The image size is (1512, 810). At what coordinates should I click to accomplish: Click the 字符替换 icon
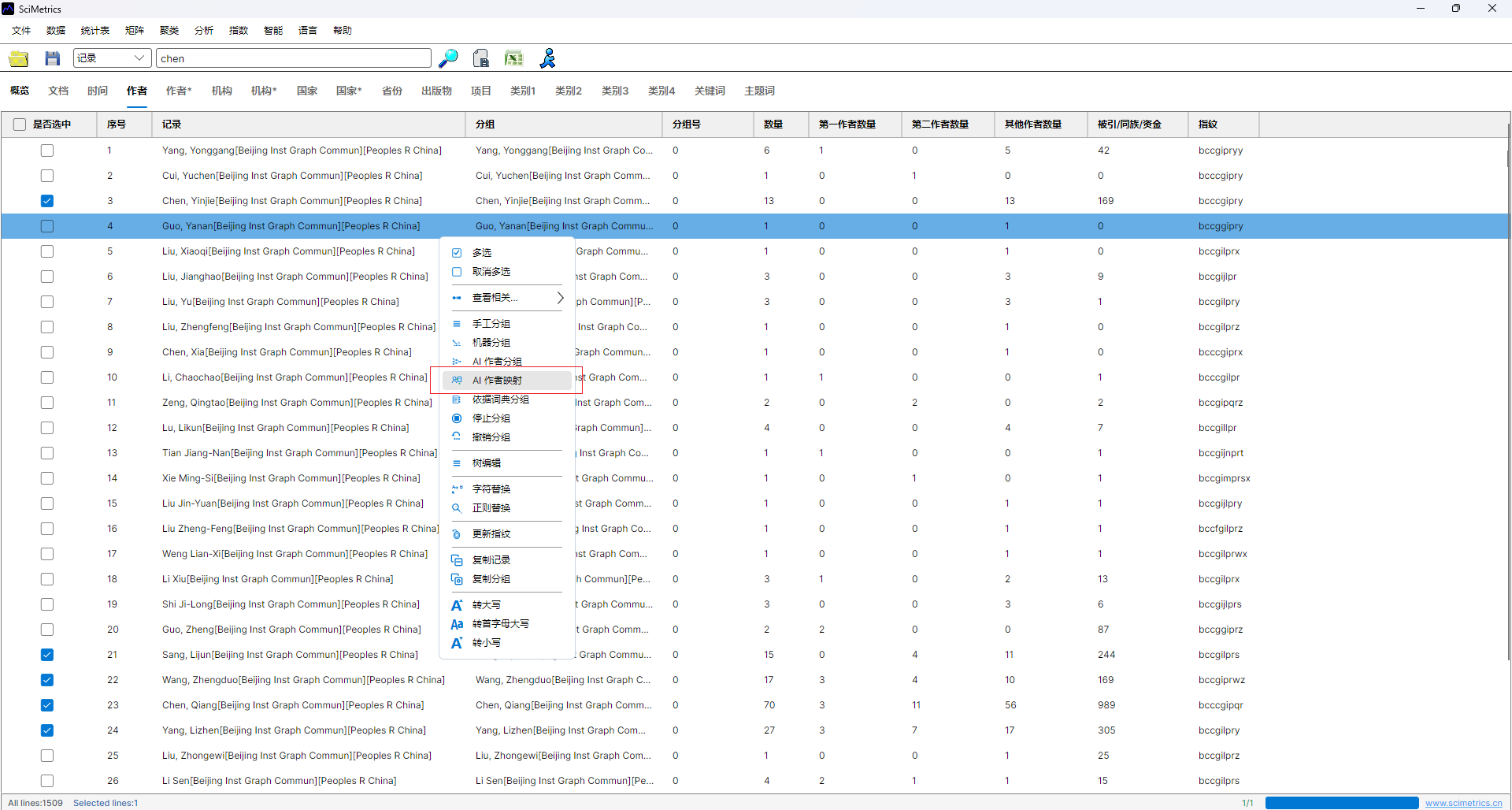tap(457, 489)
